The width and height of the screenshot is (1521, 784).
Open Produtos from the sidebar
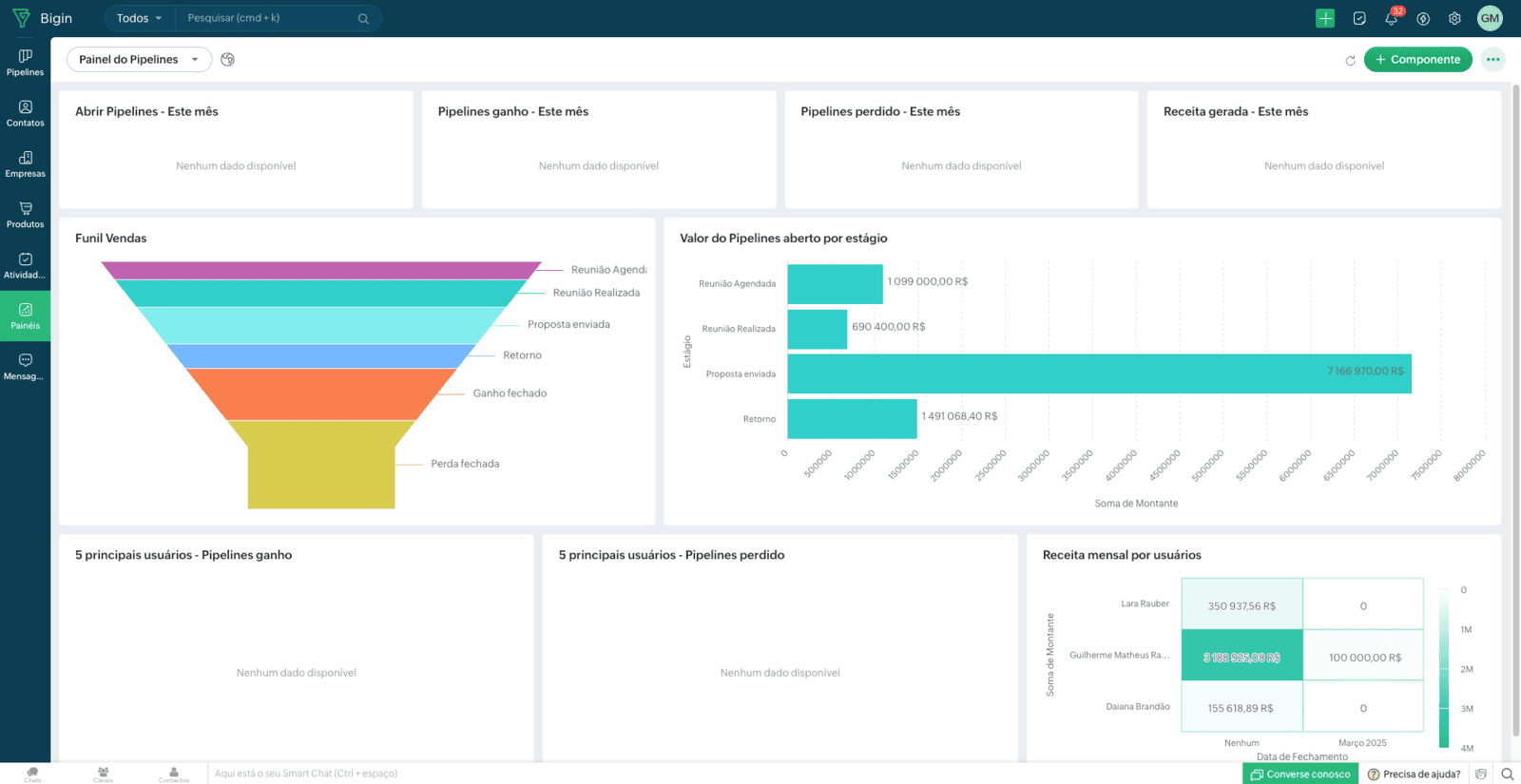click(x=25, y=214)
